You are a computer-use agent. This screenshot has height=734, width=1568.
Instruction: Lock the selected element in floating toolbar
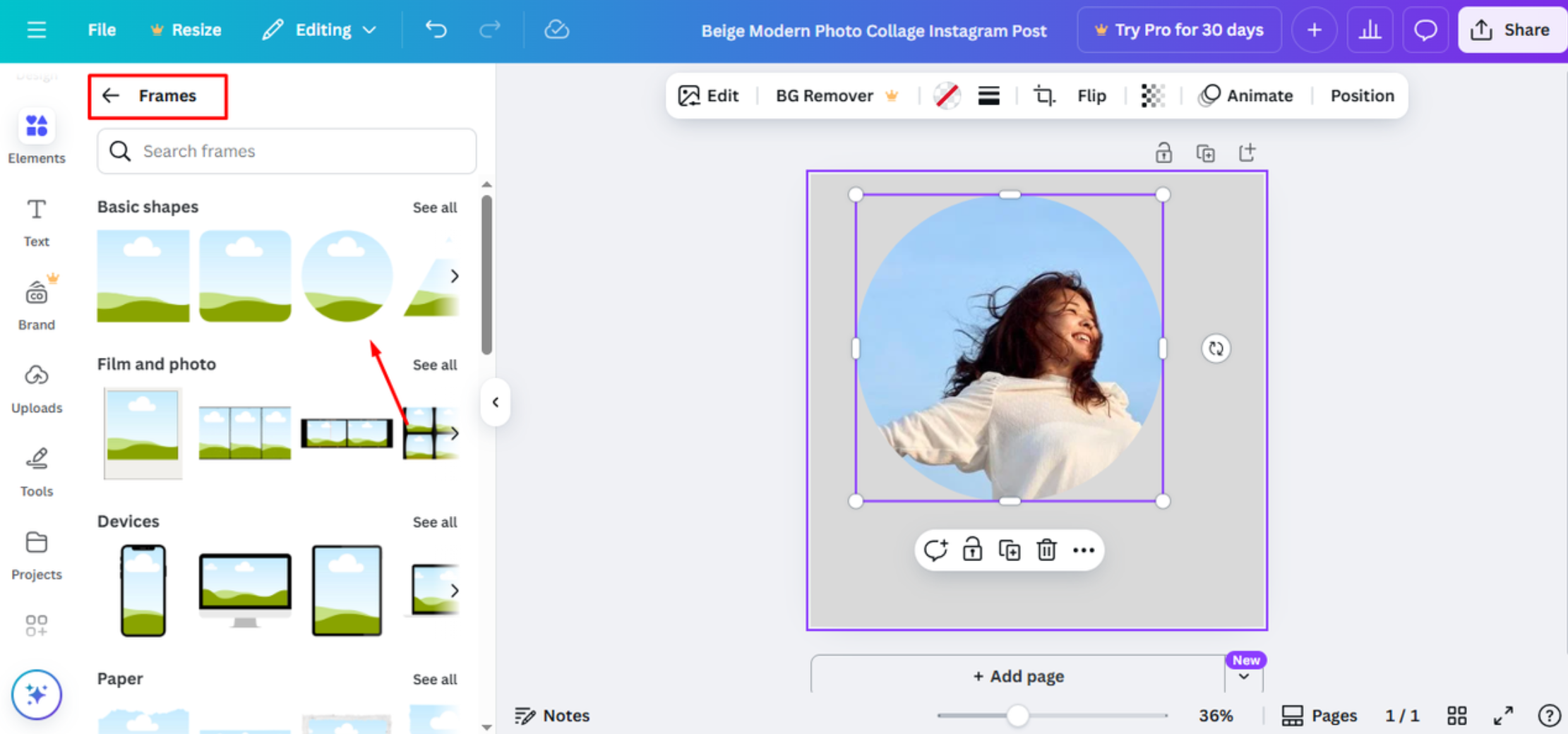point(972,550)
